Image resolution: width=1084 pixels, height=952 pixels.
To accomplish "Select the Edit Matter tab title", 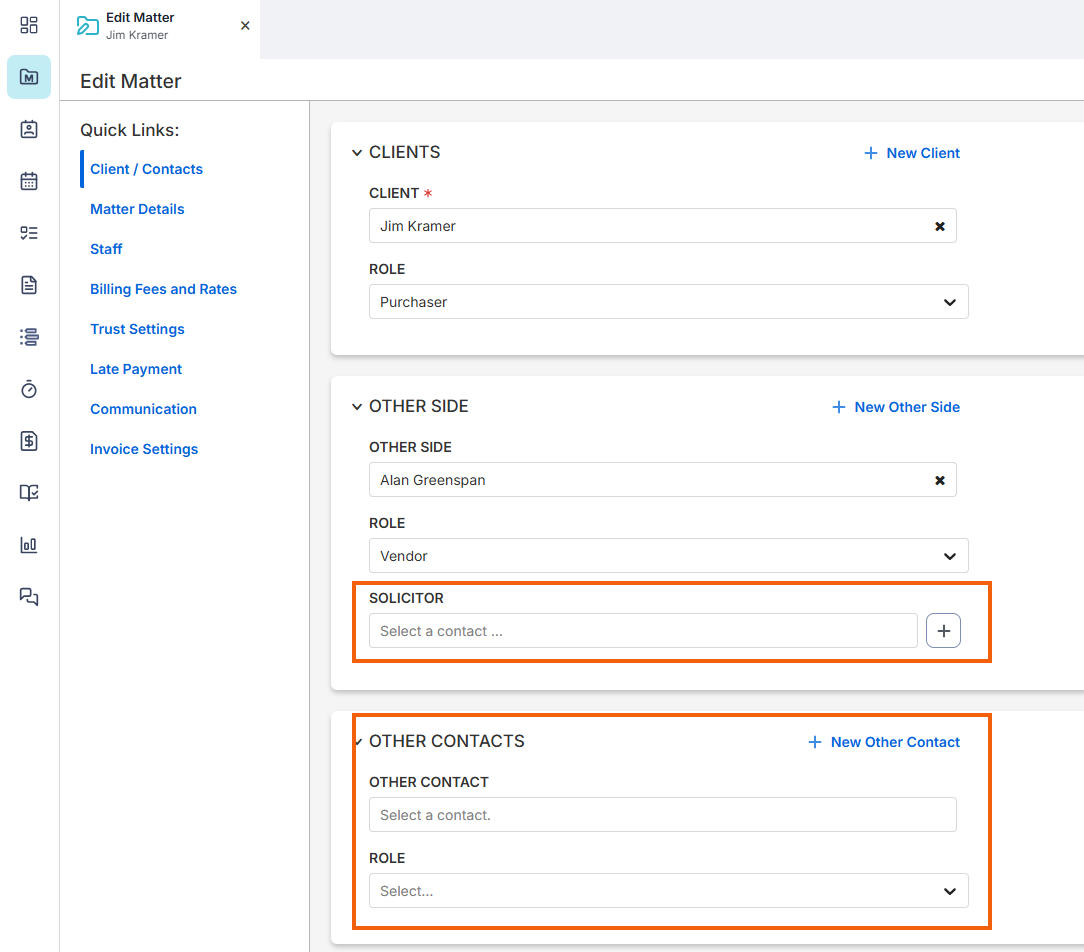I will coord(140,17).
